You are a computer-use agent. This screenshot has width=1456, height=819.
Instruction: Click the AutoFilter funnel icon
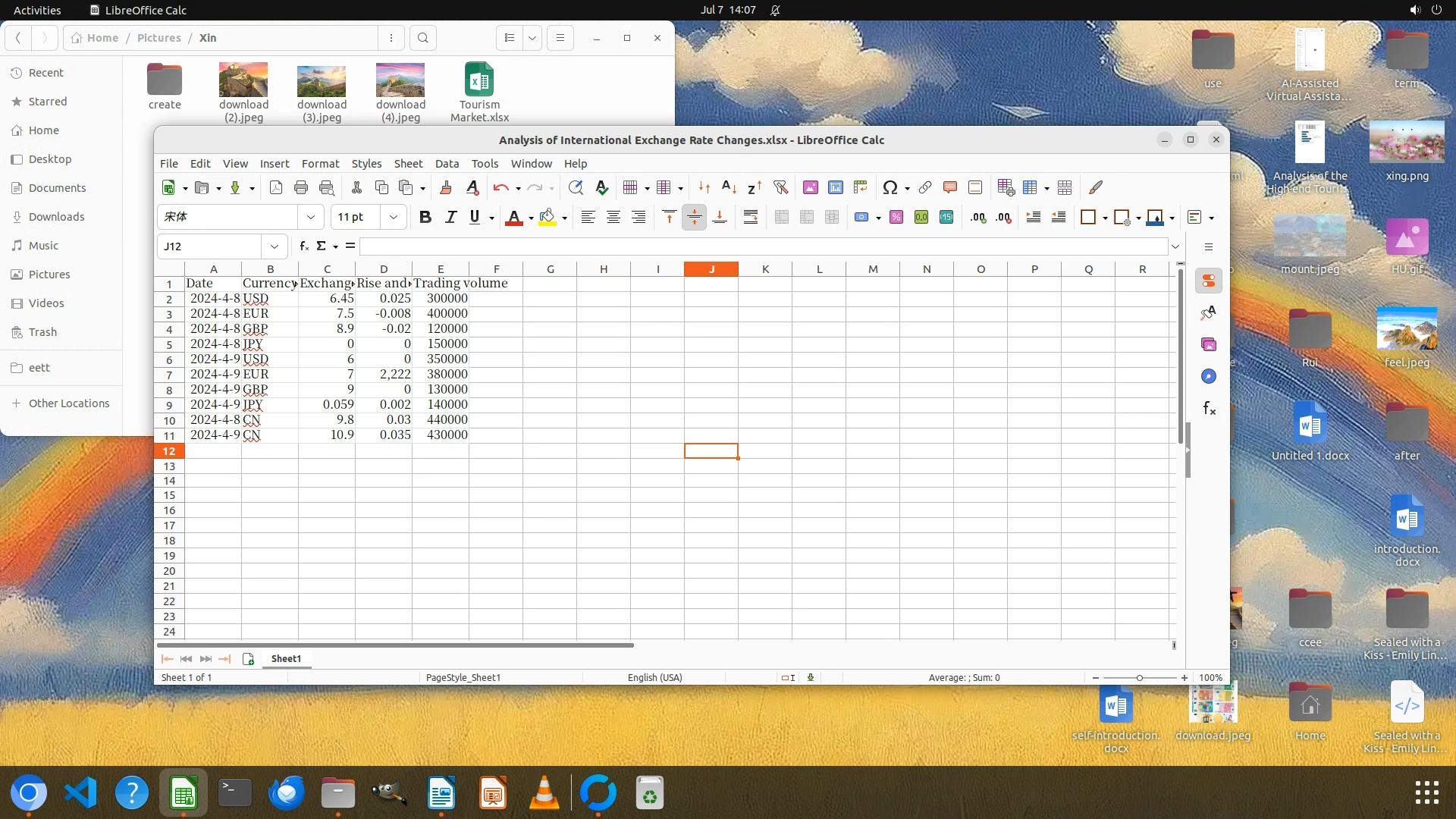coord(781,187)
